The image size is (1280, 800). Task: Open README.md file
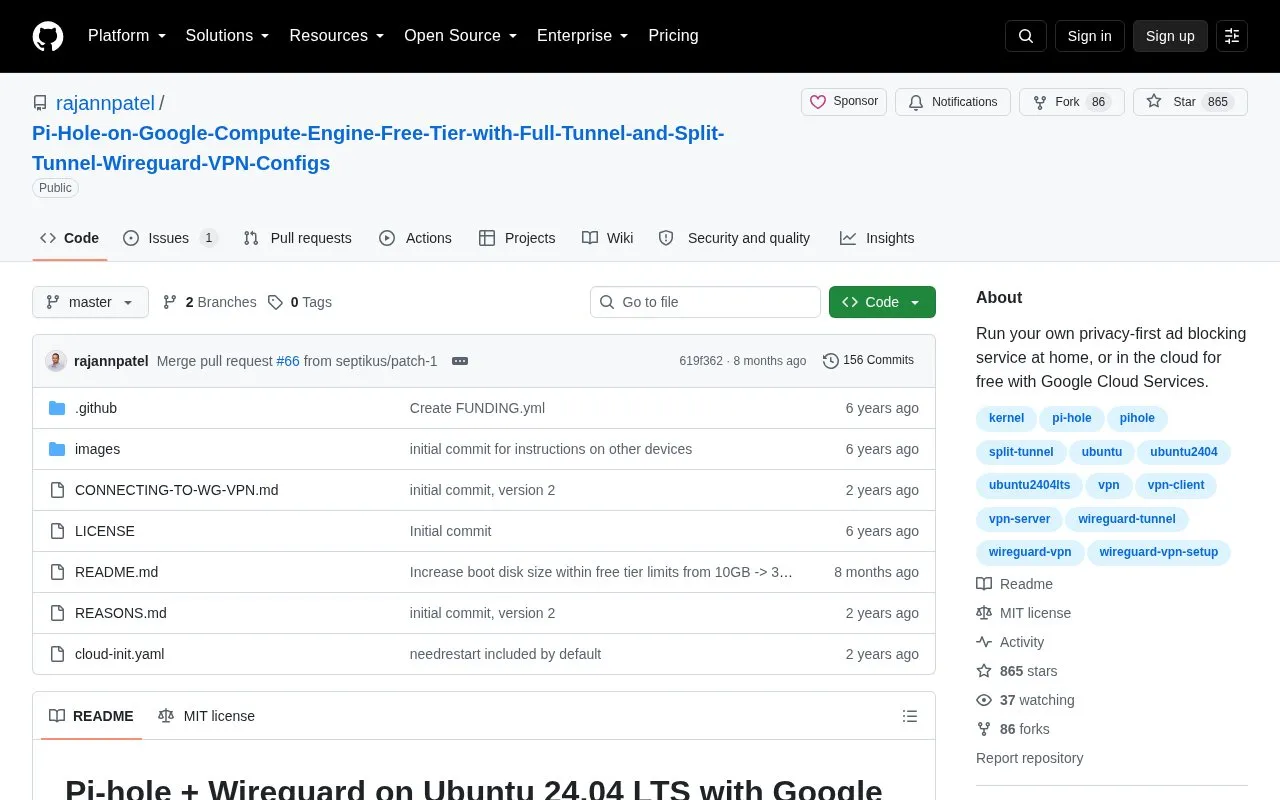coord(116,572)
